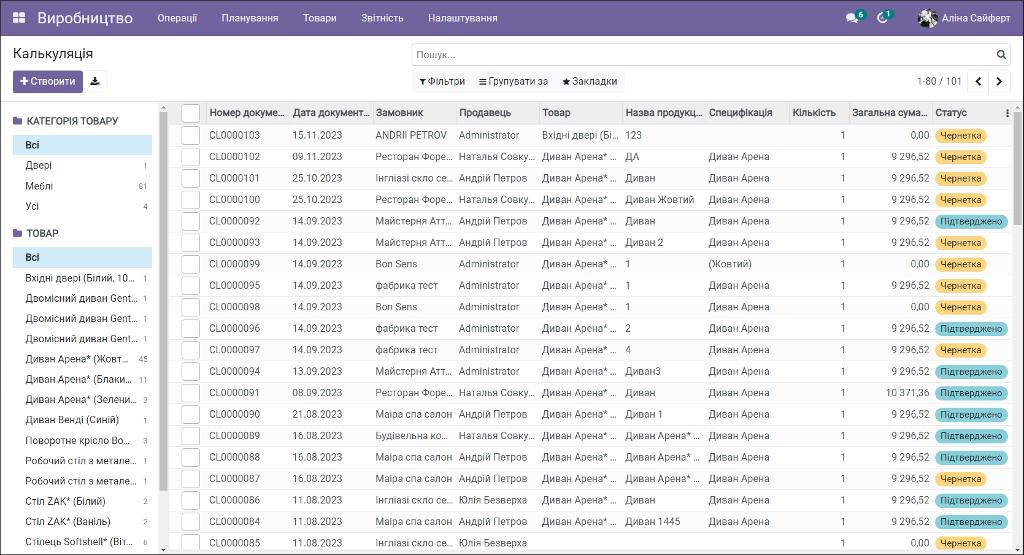
Task: Click the search input field
Action: click(x=704, y=55)
